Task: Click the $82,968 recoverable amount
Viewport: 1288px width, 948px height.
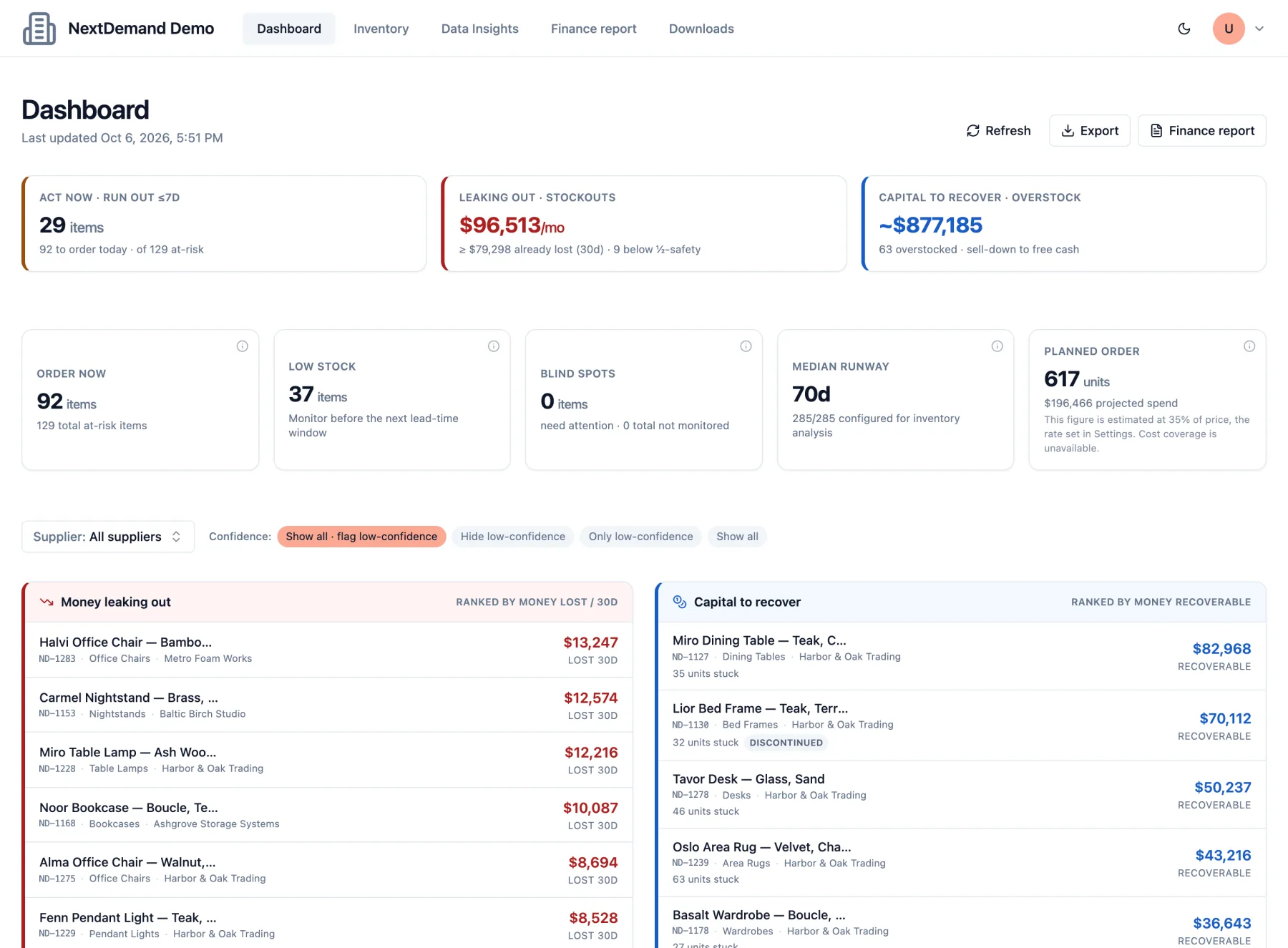Action: tap(1221, 649)
